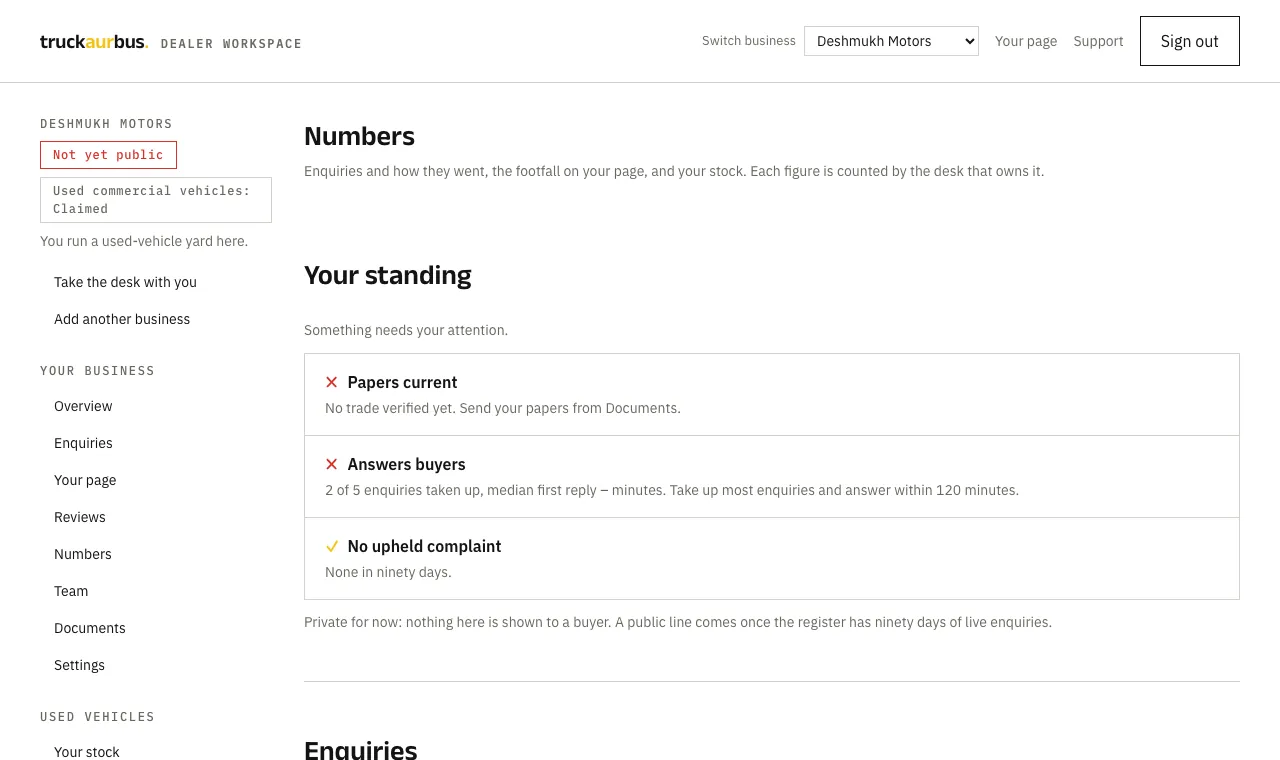The height and width of the screenshot is (760, 1280).
Task: Click the yellow check beside No upheld complaint
Action: tap(332, 546)
